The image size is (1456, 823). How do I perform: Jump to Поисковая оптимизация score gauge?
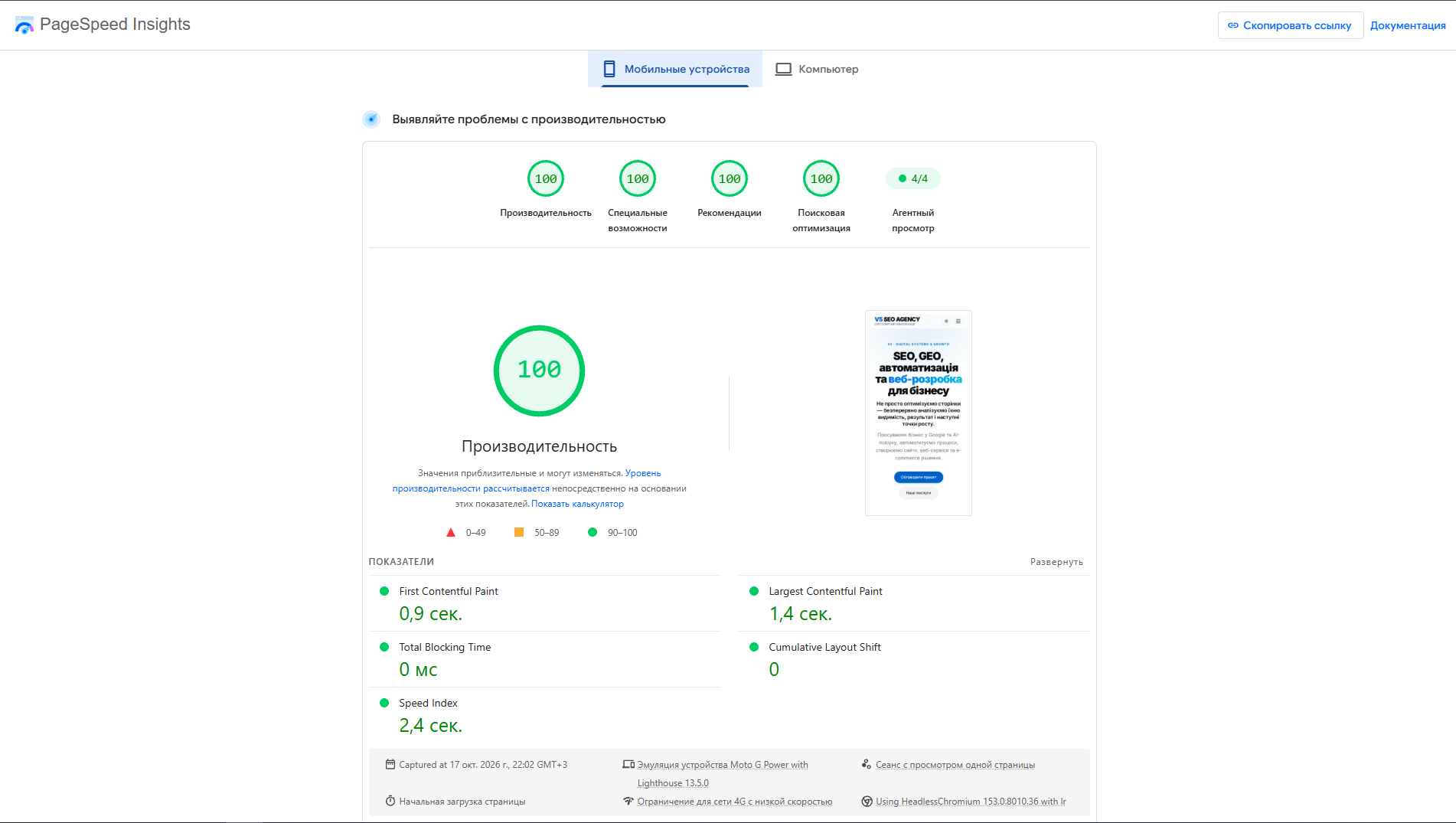pos(821,178)
